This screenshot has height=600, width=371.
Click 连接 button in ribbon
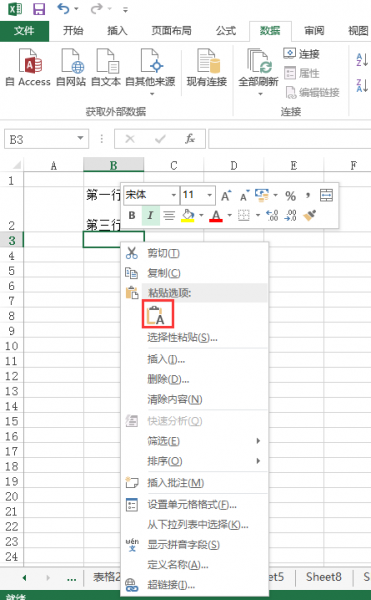[x=301, y=54]
